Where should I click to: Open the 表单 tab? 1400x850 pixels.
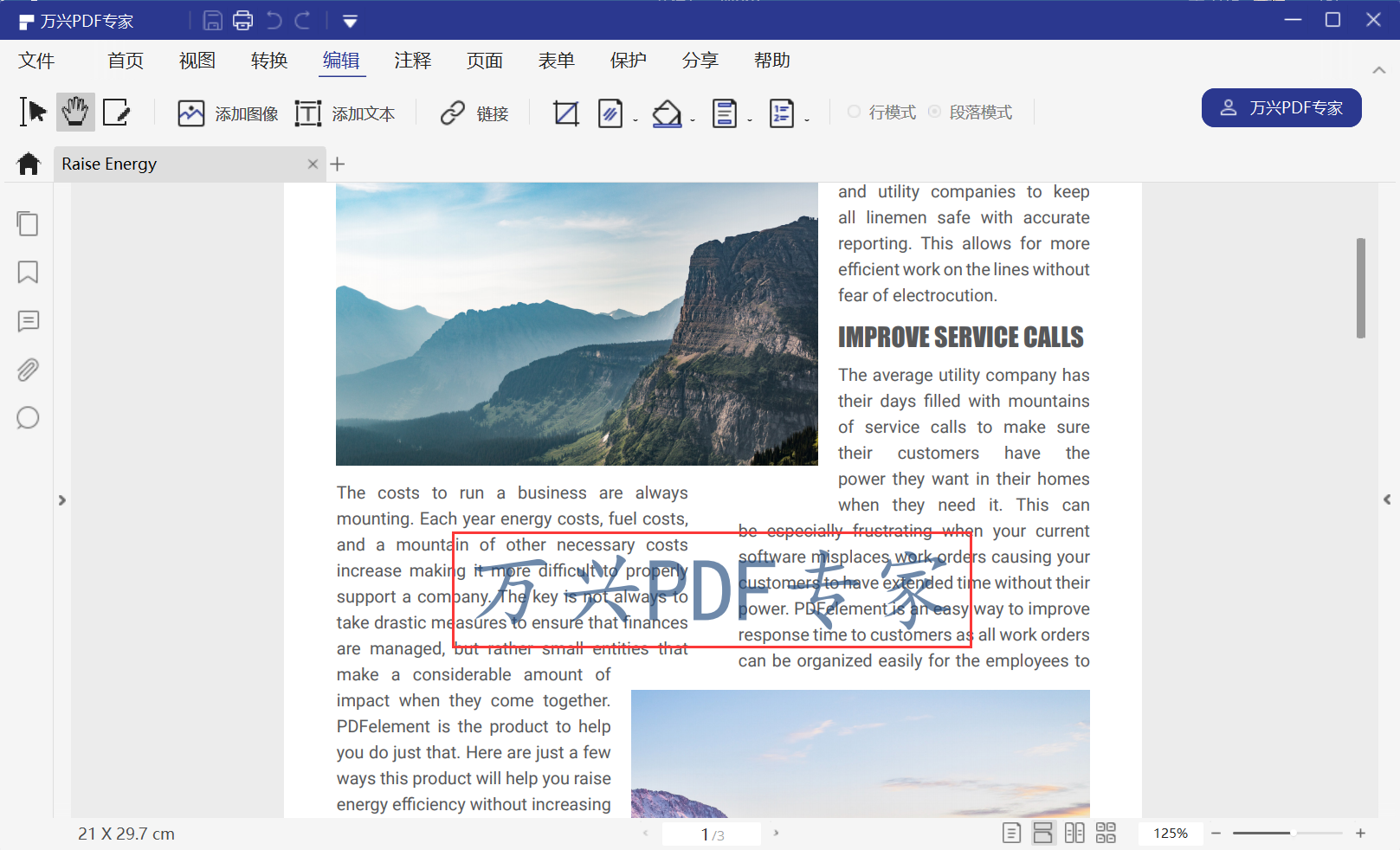pyautogui.click(x=557, y=61)
